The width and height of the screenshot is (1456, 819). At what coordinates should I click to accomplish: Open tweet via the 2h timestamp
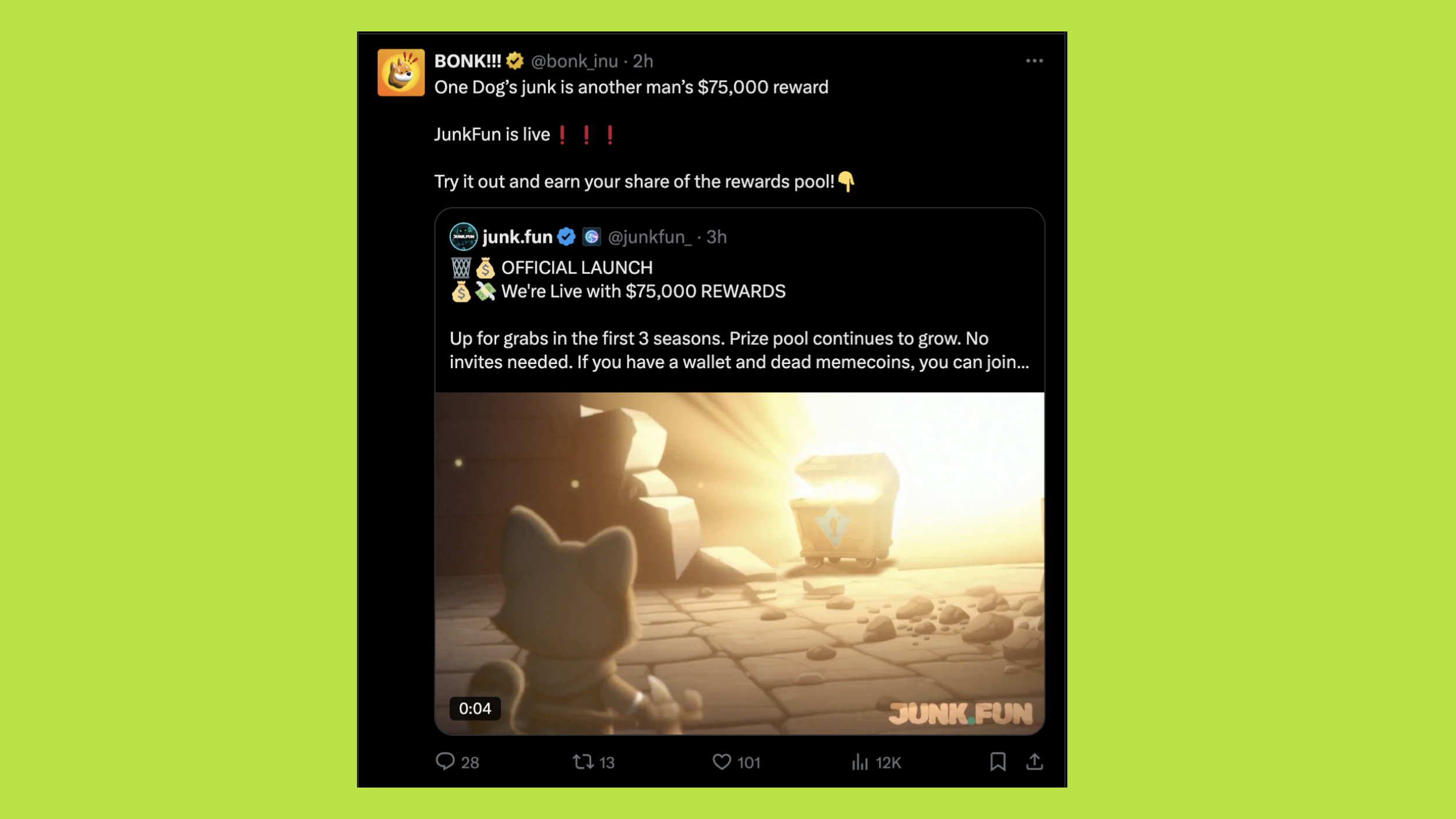tap(643, 61)
